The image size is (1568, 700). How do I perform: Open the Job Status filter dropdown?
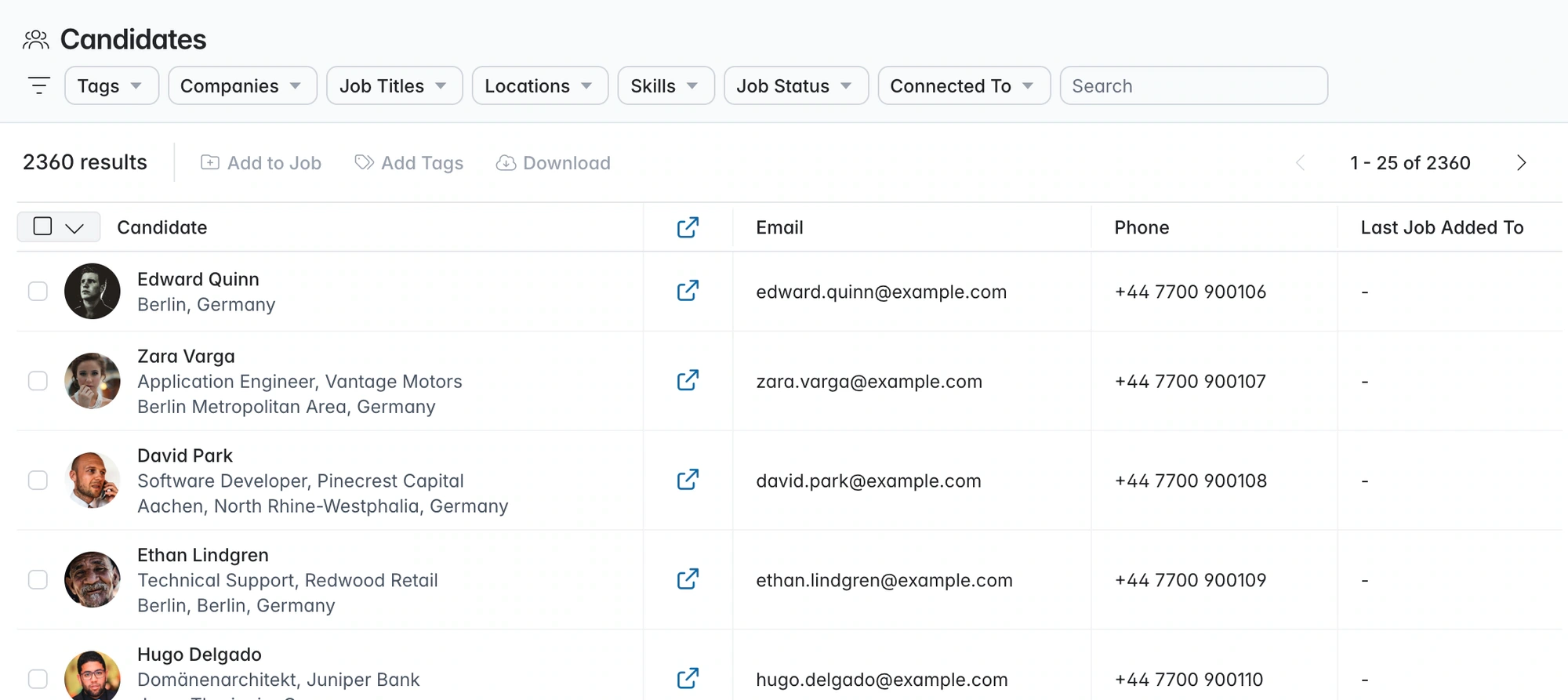(x=796, y=85)
